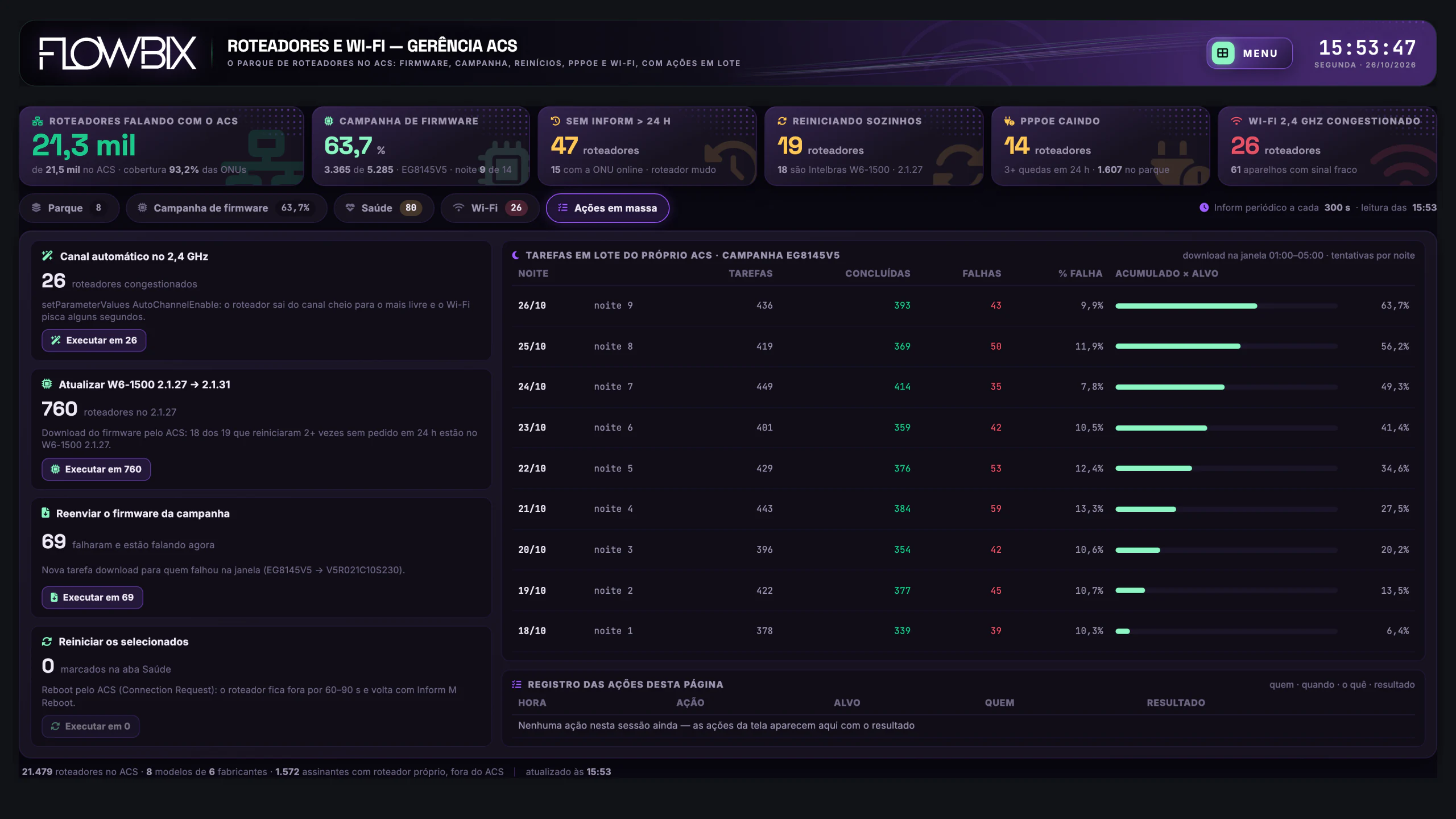This screenshot has height=819, width=1456.
Task: Click the list icon beside Registro das ações
Action: tap(516, 684)
